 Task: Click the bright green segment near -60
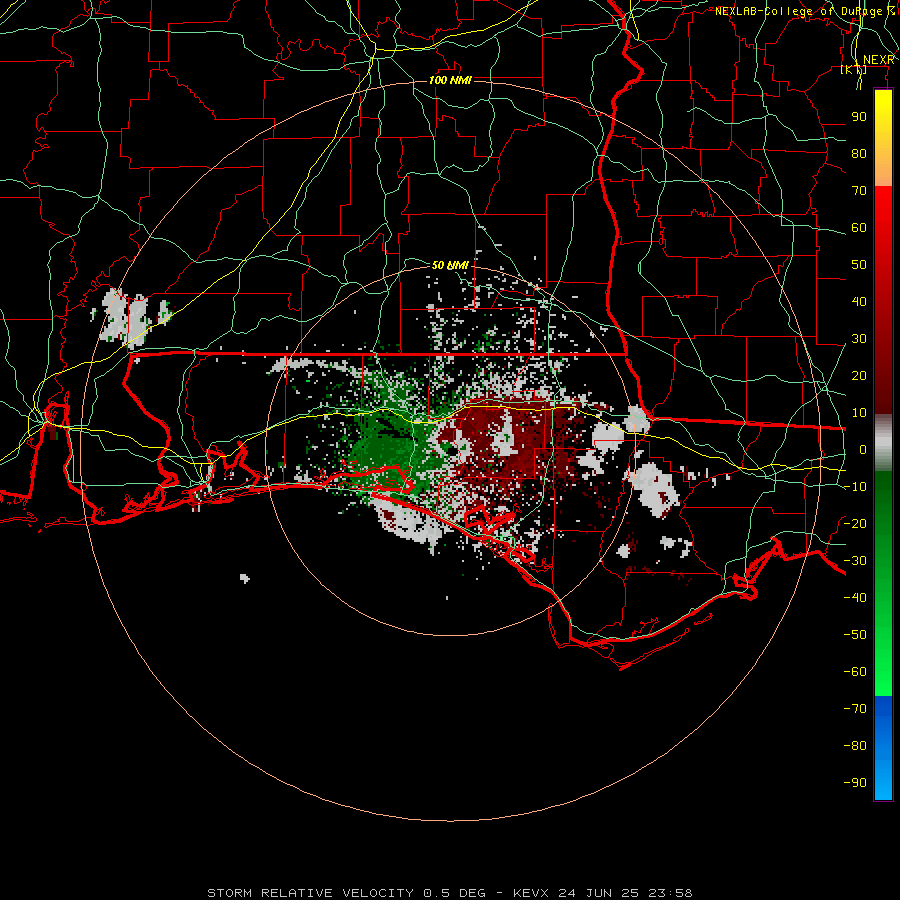coord(883,672)
